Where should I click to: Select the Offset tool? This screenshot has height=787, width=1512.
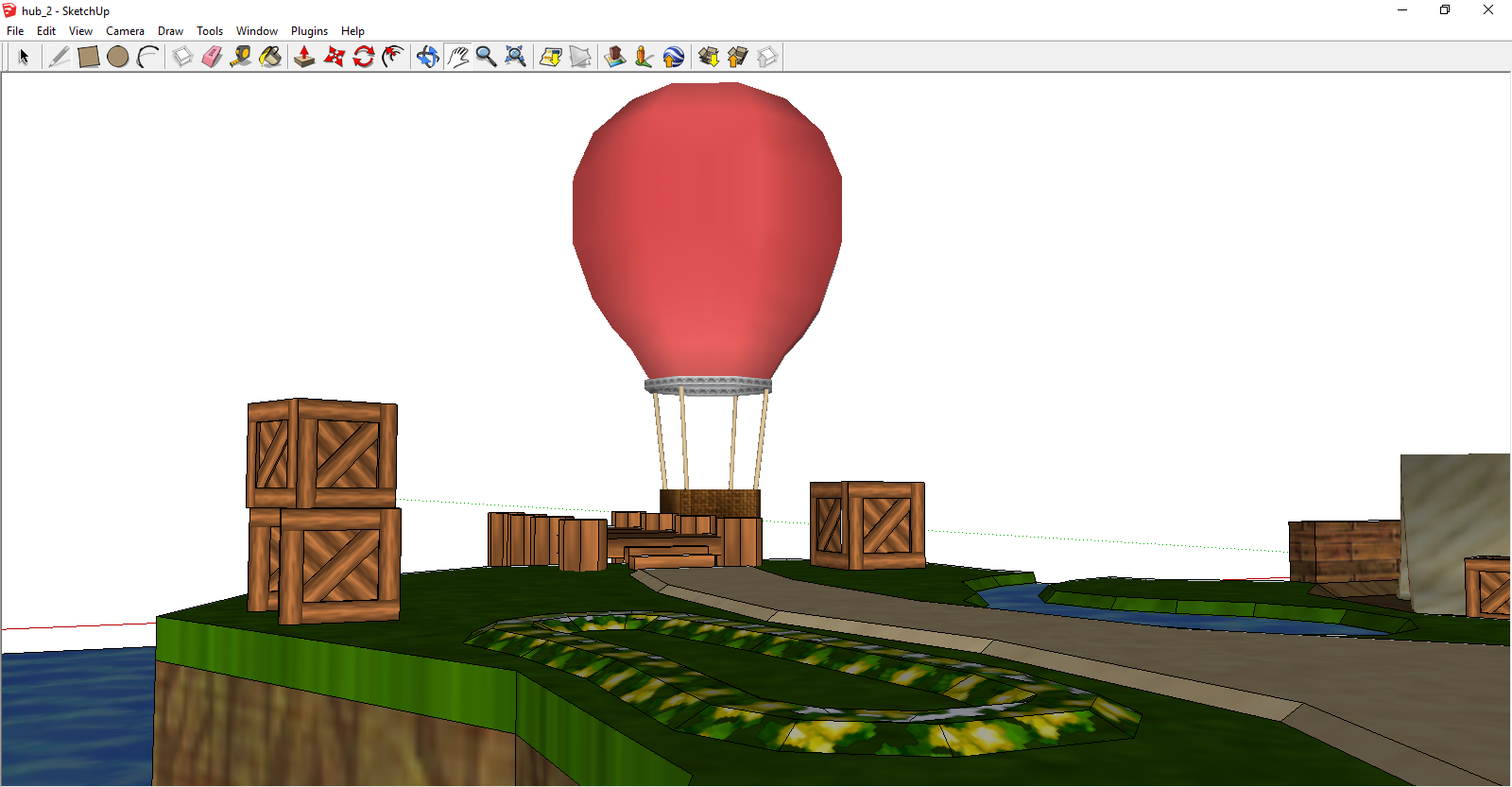coord(392,57)
